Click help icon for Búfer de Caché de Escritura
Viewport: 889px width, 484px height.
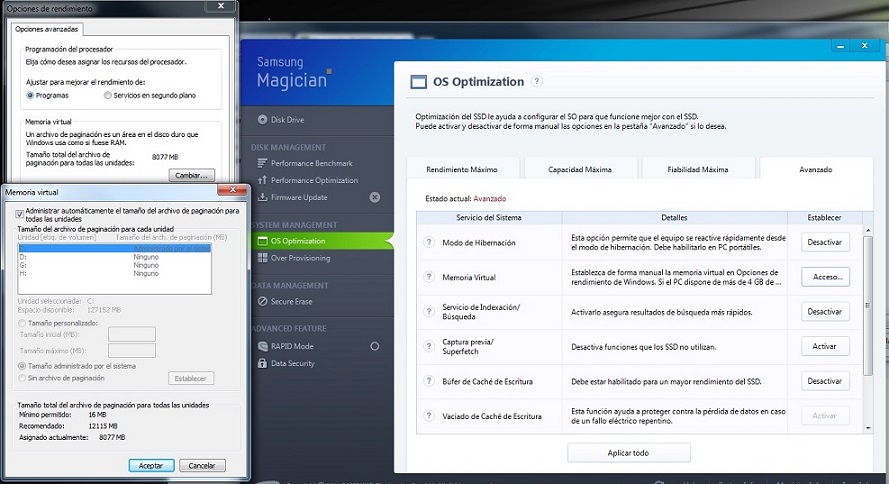(429, 381)
